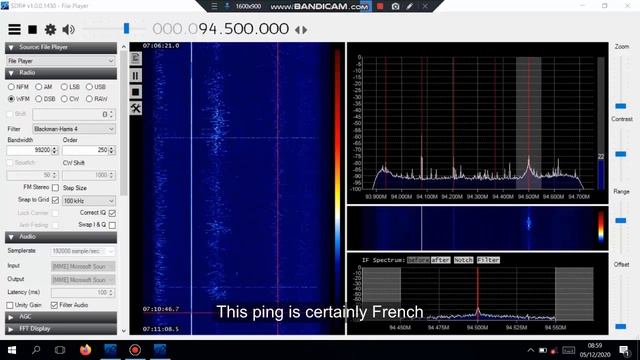Open the Windows Start menu

(12, 350)
